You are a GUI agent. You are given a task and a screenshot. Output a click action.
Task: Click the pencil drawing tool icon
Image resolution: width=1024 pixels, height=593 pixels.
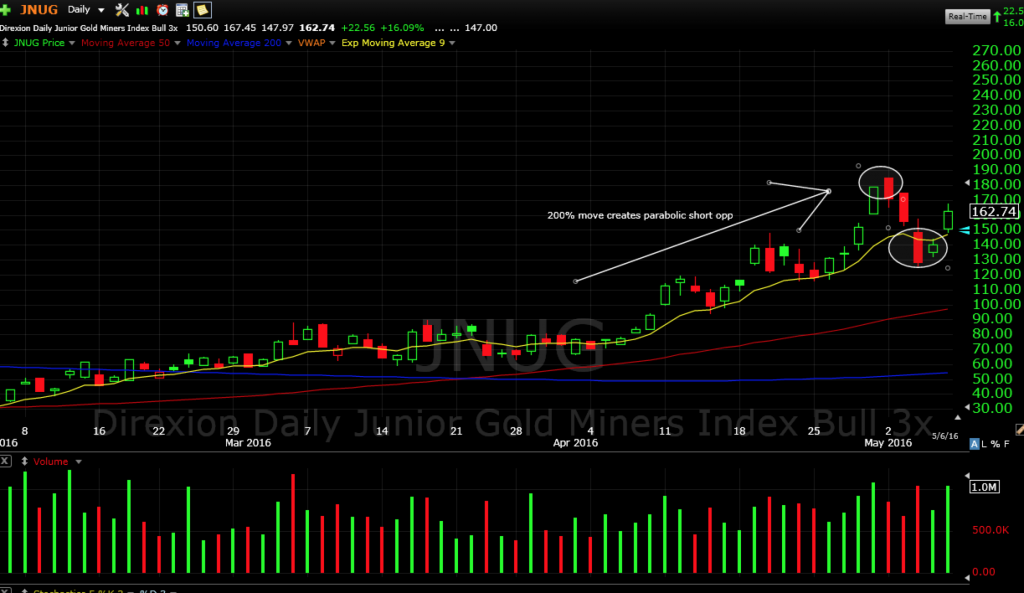pos(1019,429)
